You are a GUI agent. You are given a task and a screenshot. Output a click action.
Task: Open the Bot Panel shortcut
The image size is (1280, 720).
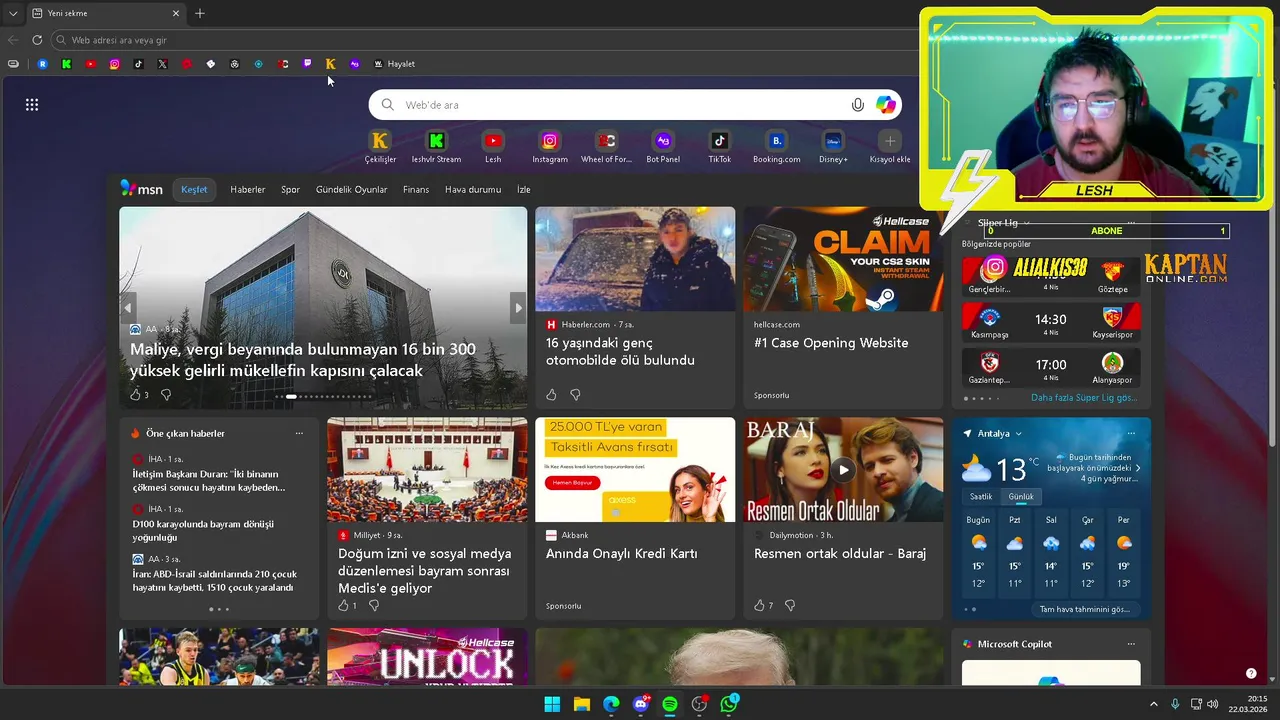[663, 146]
